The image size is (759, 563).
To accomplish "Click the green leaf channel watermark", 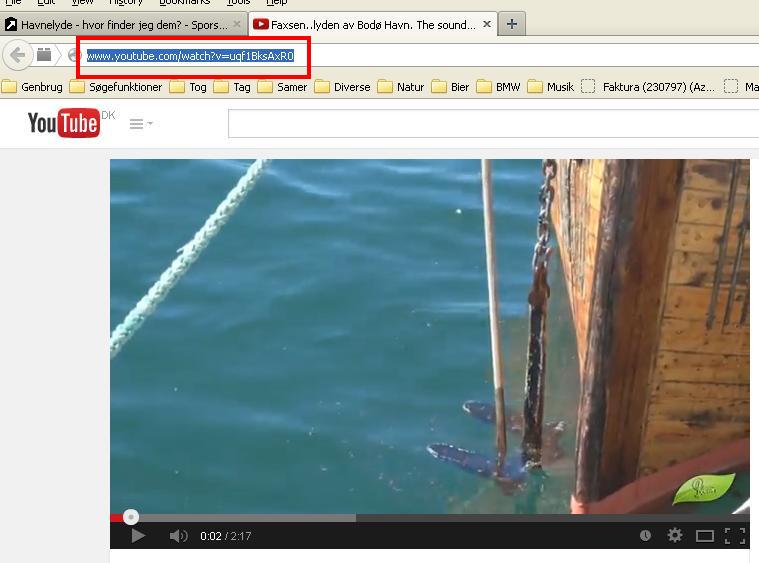I will [704, 488].
